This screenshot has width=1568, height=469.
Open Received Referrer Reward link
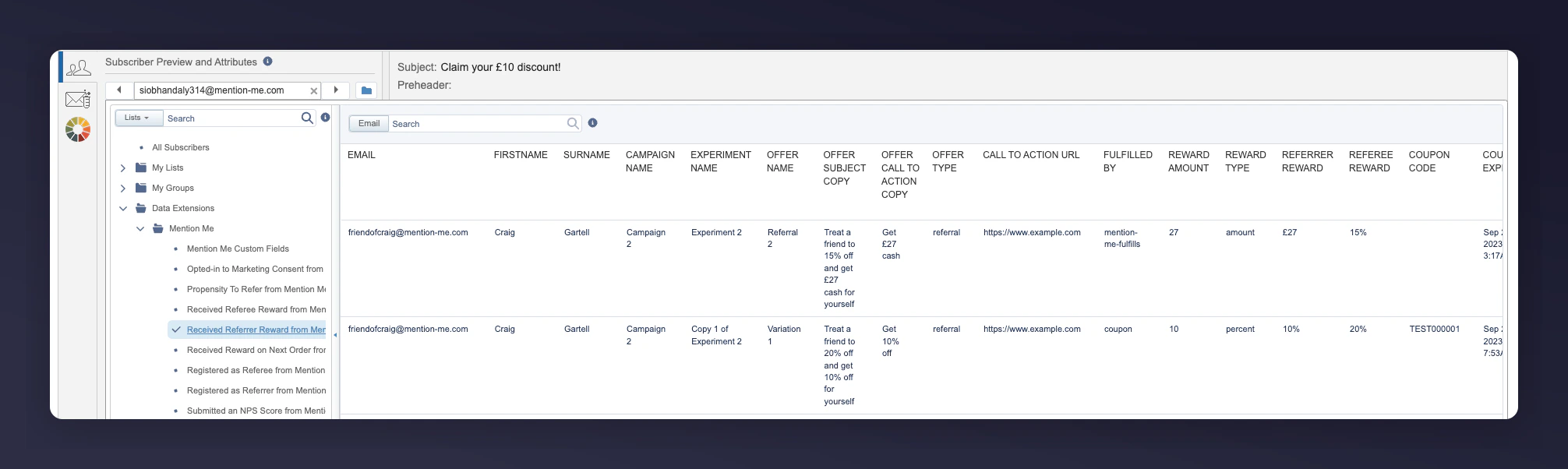click(256, 330)
